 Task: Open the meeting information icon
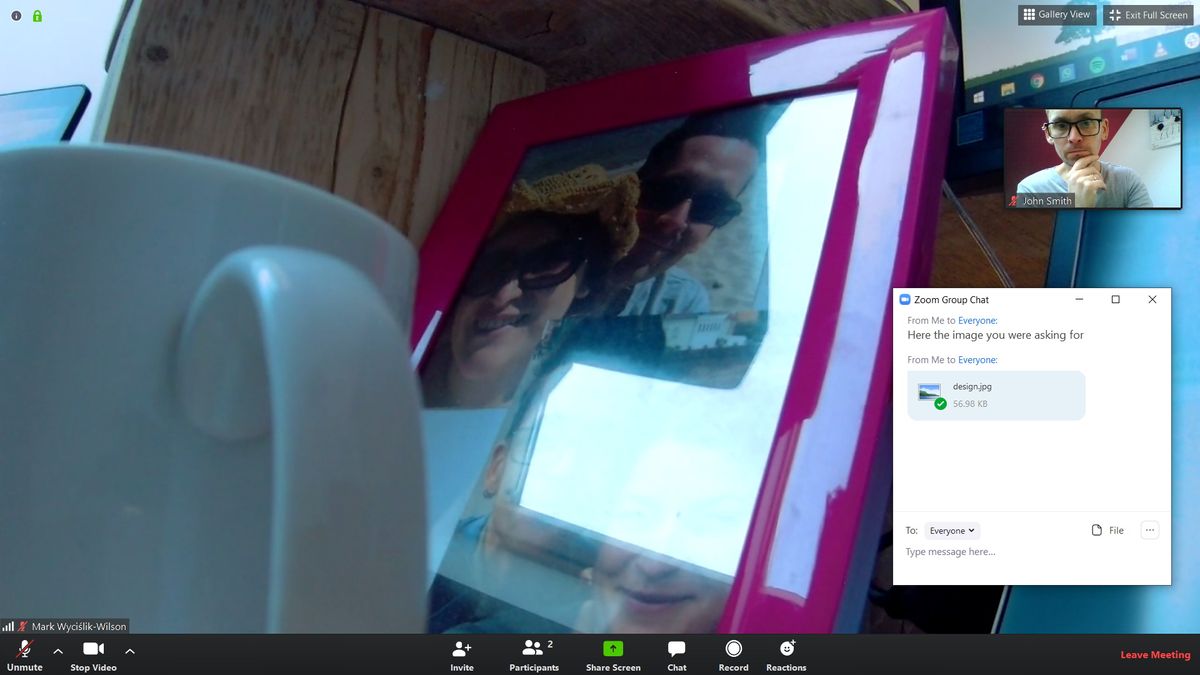pyautogui.click(x=14, y=15)
